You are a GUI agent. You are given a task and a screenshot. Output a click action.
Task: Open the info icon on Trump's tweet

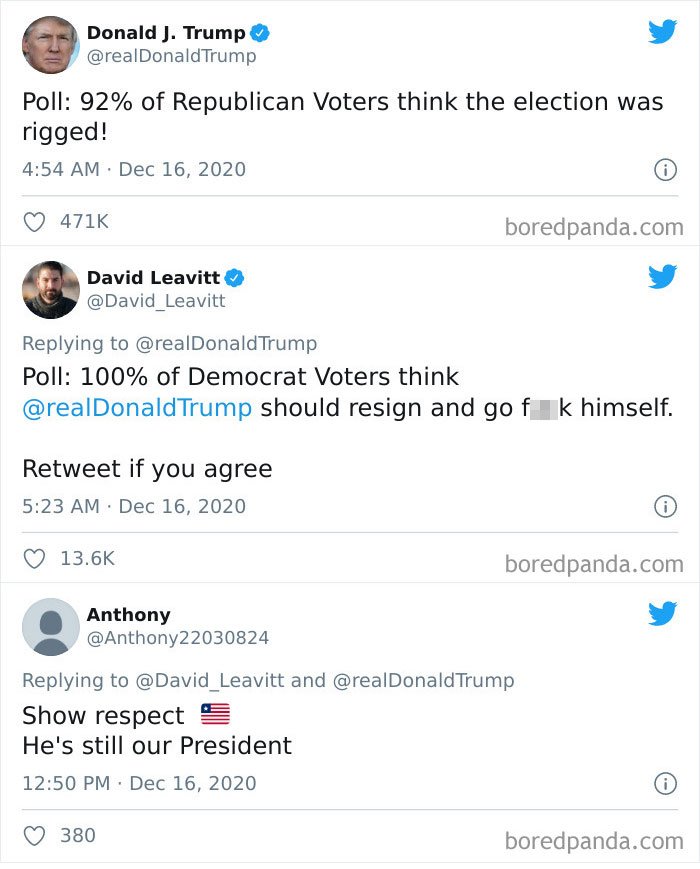tap(665, 169)
